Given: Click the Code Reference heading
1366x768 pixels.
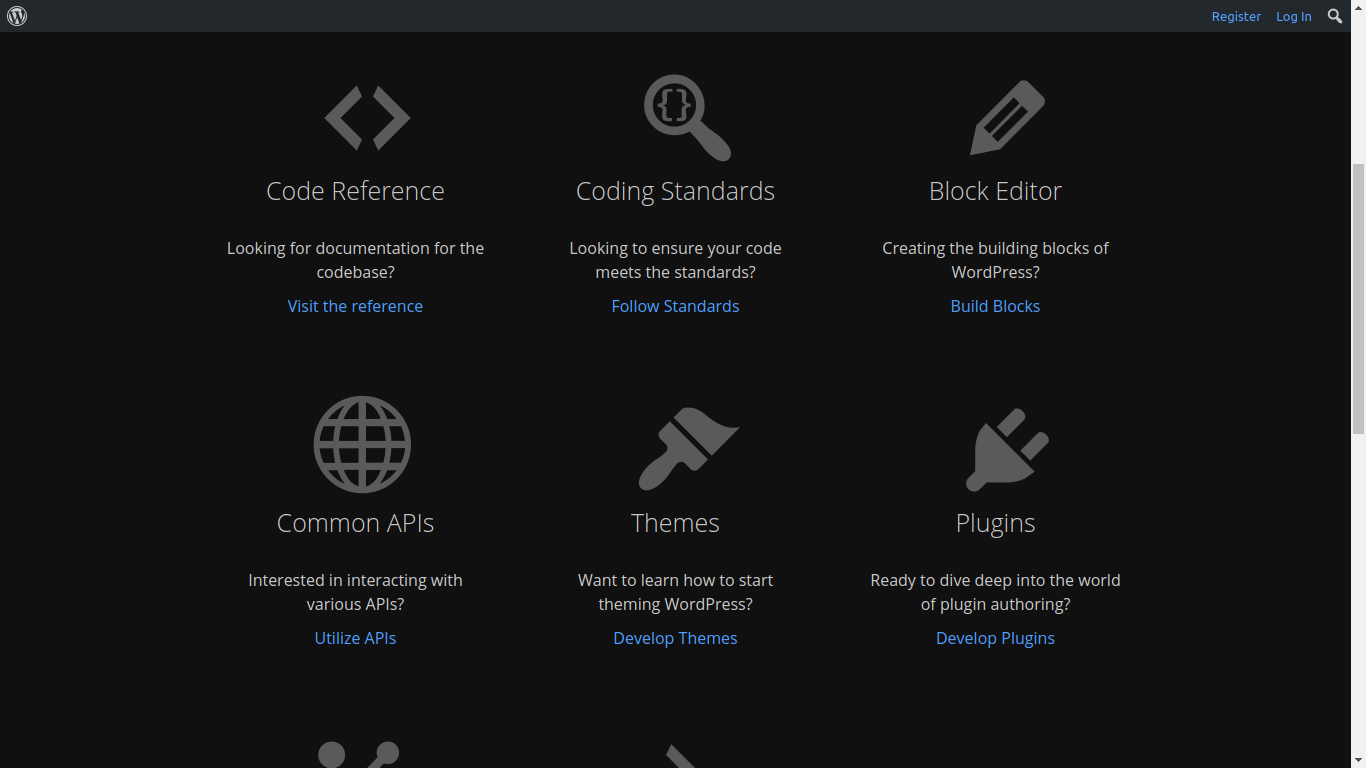Looking at the screenshot, I should point(355,191).
